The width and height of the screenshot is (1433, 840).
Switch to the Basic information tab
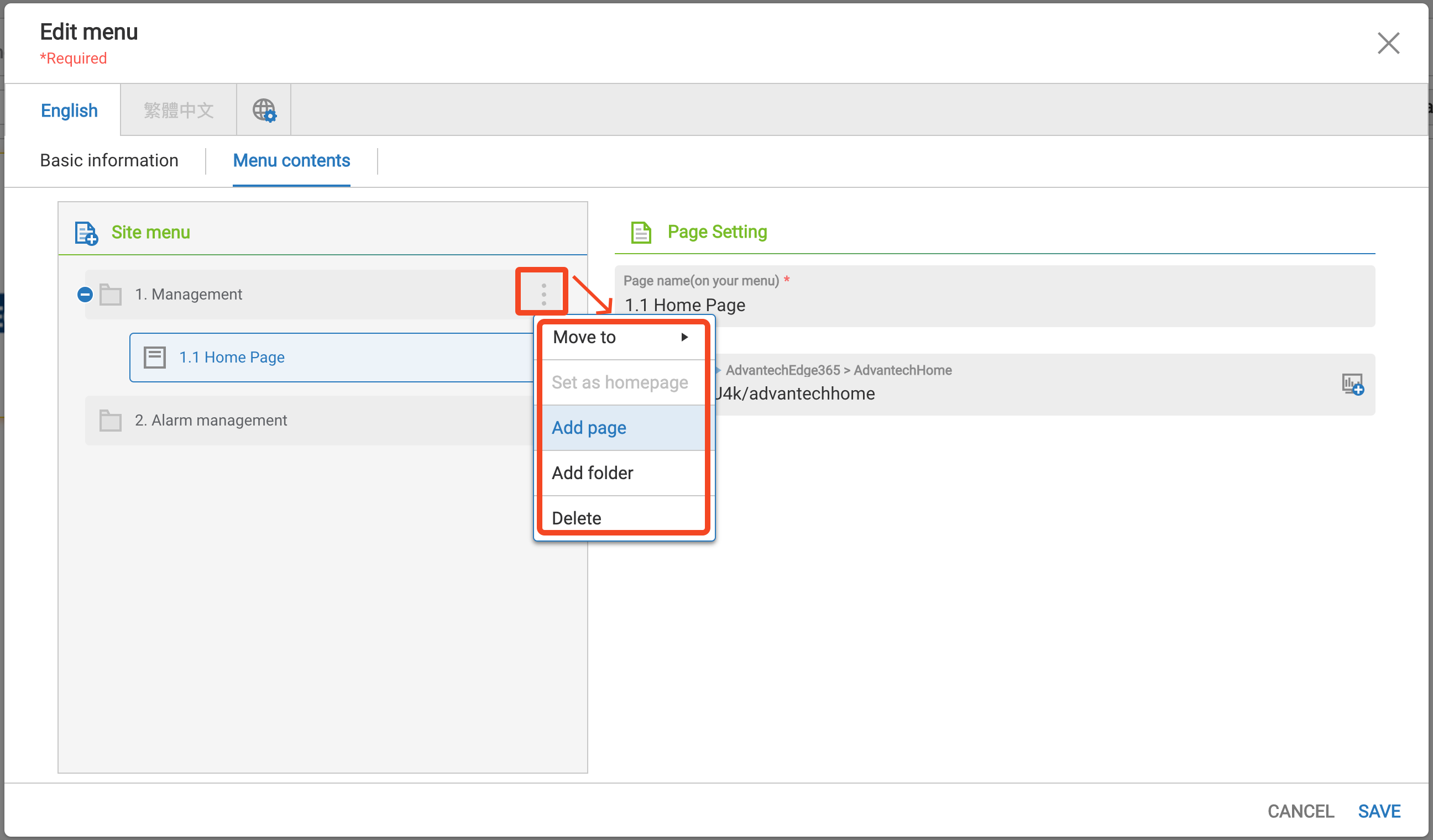(108, 160)
